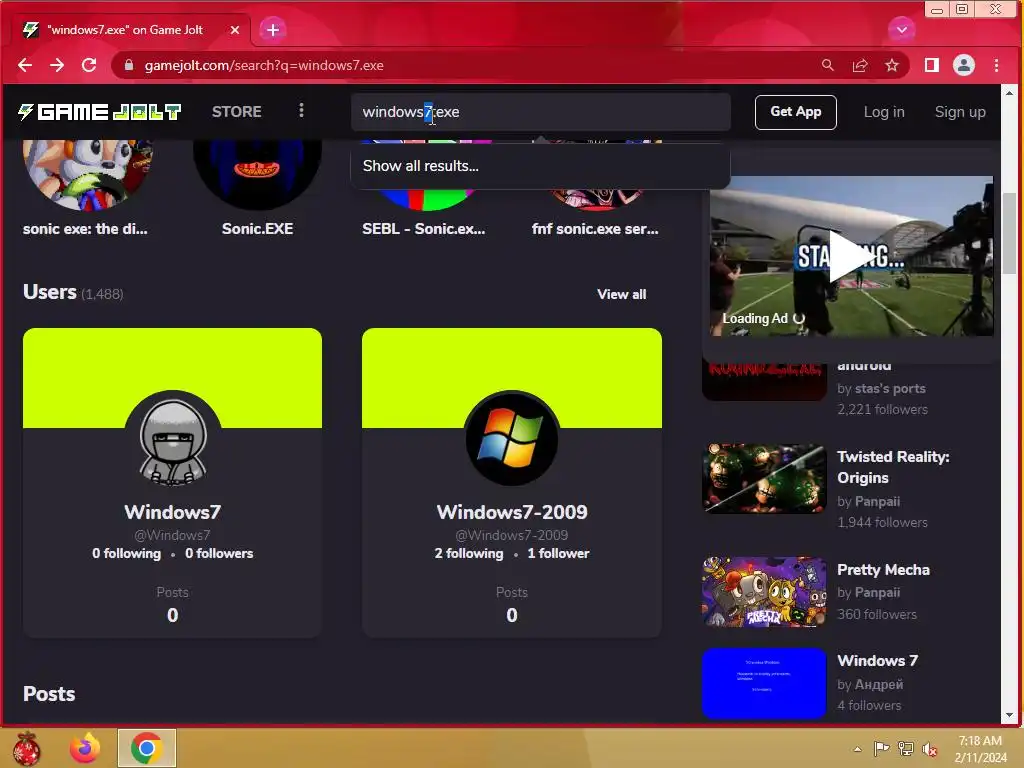Click the Windows start ornament button

(x=27, y=748)
